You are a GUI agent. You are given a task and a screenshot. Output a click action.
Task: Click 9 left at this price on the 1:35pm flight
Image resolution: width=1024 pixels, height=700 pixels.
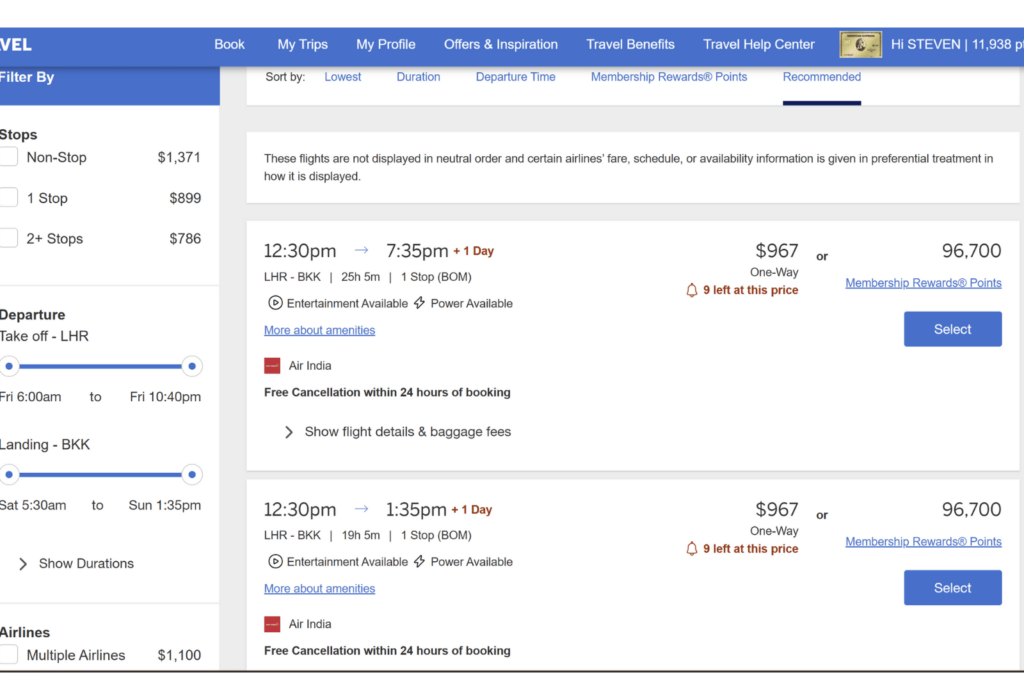pyautogui.click(x=750, y=549)
